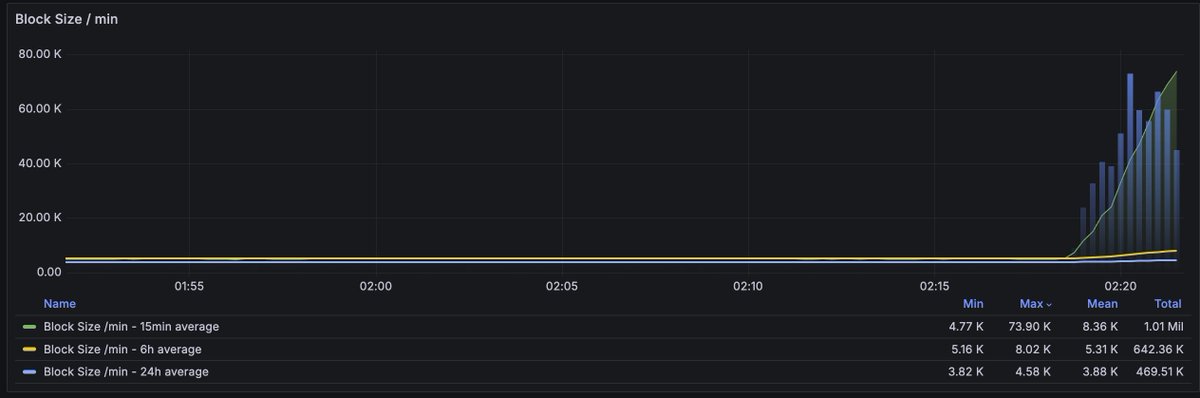Click the 60.00 K y-axis label
The height and width of the screenshot is (398, 1200).
point(40,109)
